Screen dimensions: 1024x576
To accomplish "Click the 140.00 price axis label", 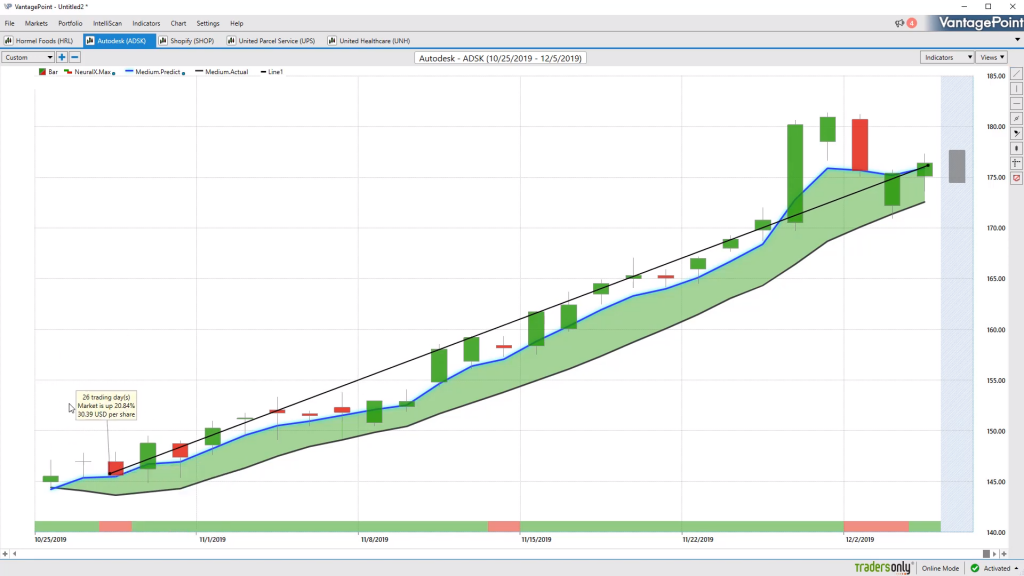I will (996, 532).
